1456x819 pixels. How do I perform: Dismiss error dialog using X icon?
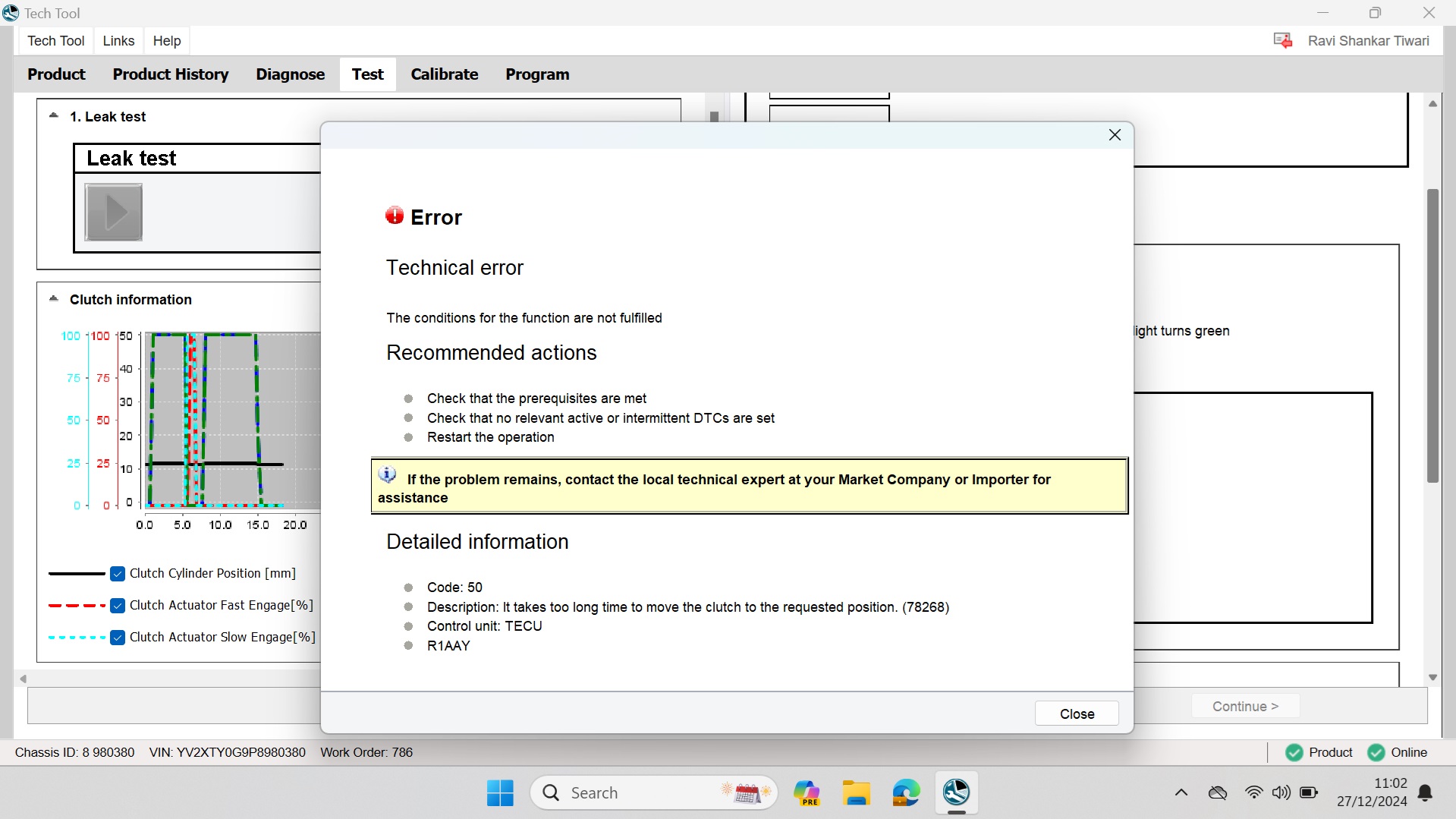(x=1115, y=135)
